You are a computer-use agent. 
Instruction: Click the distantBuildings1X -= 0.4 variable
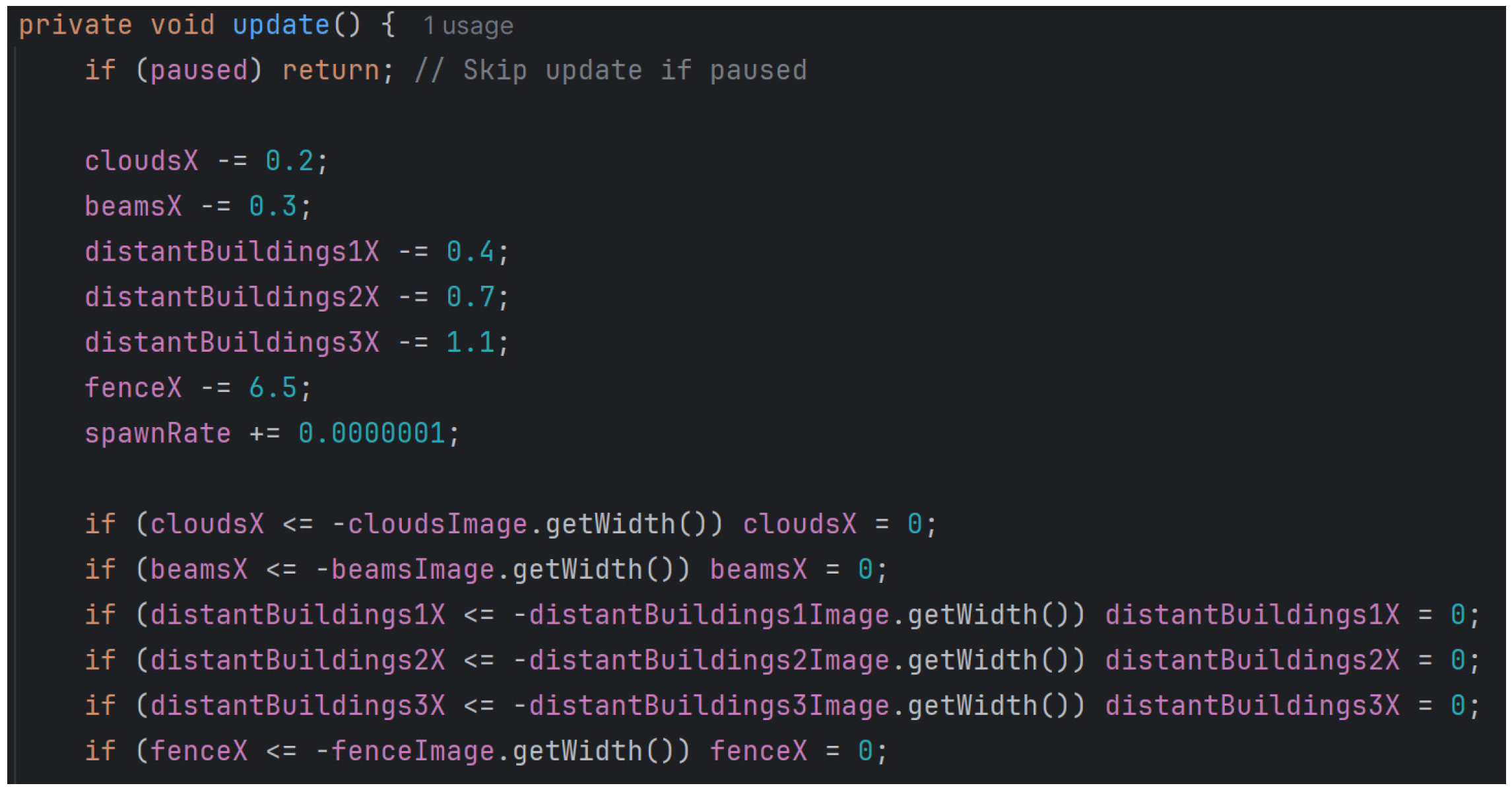pos(232,252)
